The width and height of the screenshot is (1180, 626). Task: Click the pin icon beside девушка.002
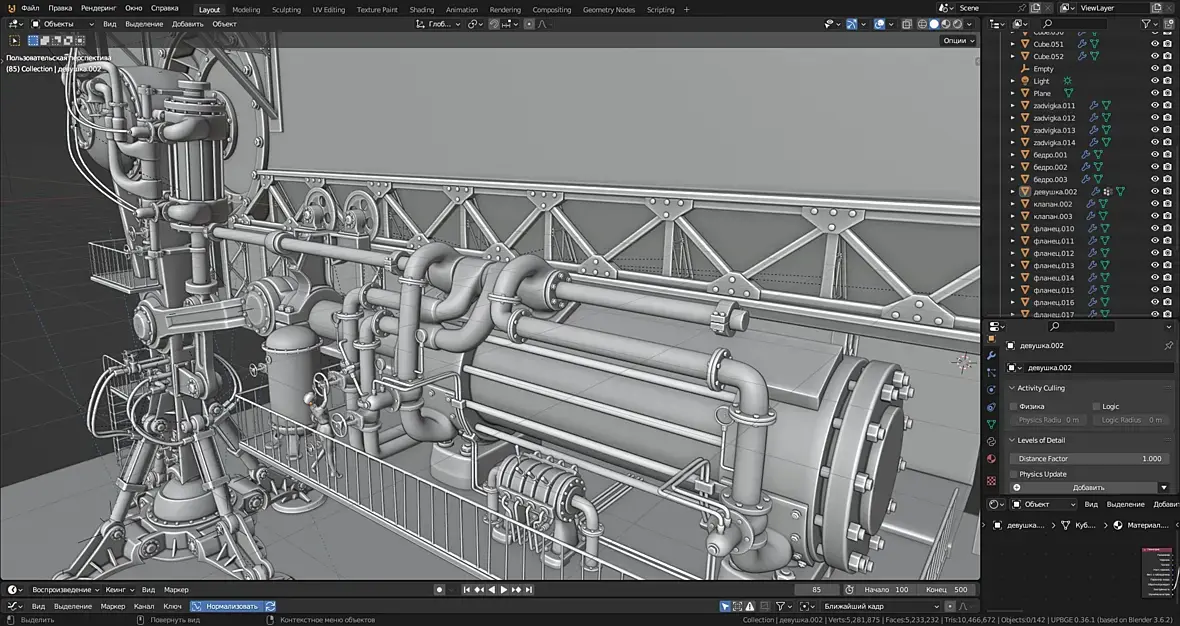tap(1168, 346)
